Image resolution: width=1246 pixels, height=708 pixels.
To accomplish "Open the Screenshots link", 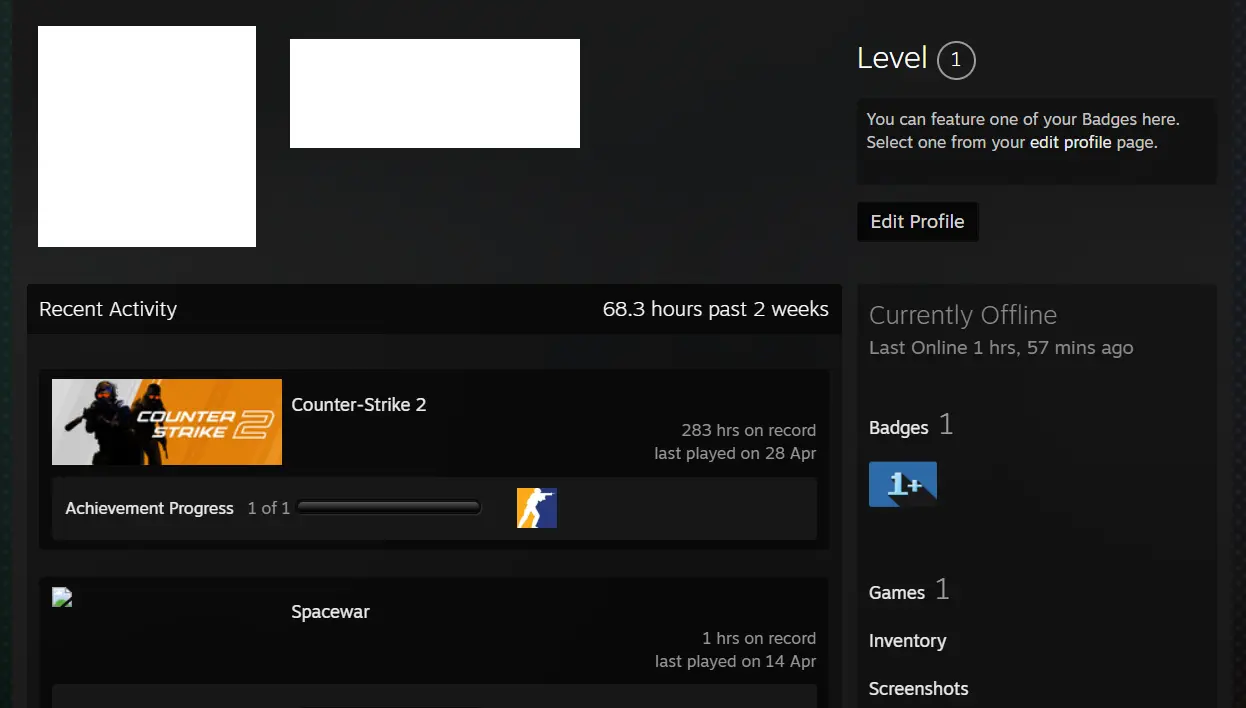I will tap(919, 689).
